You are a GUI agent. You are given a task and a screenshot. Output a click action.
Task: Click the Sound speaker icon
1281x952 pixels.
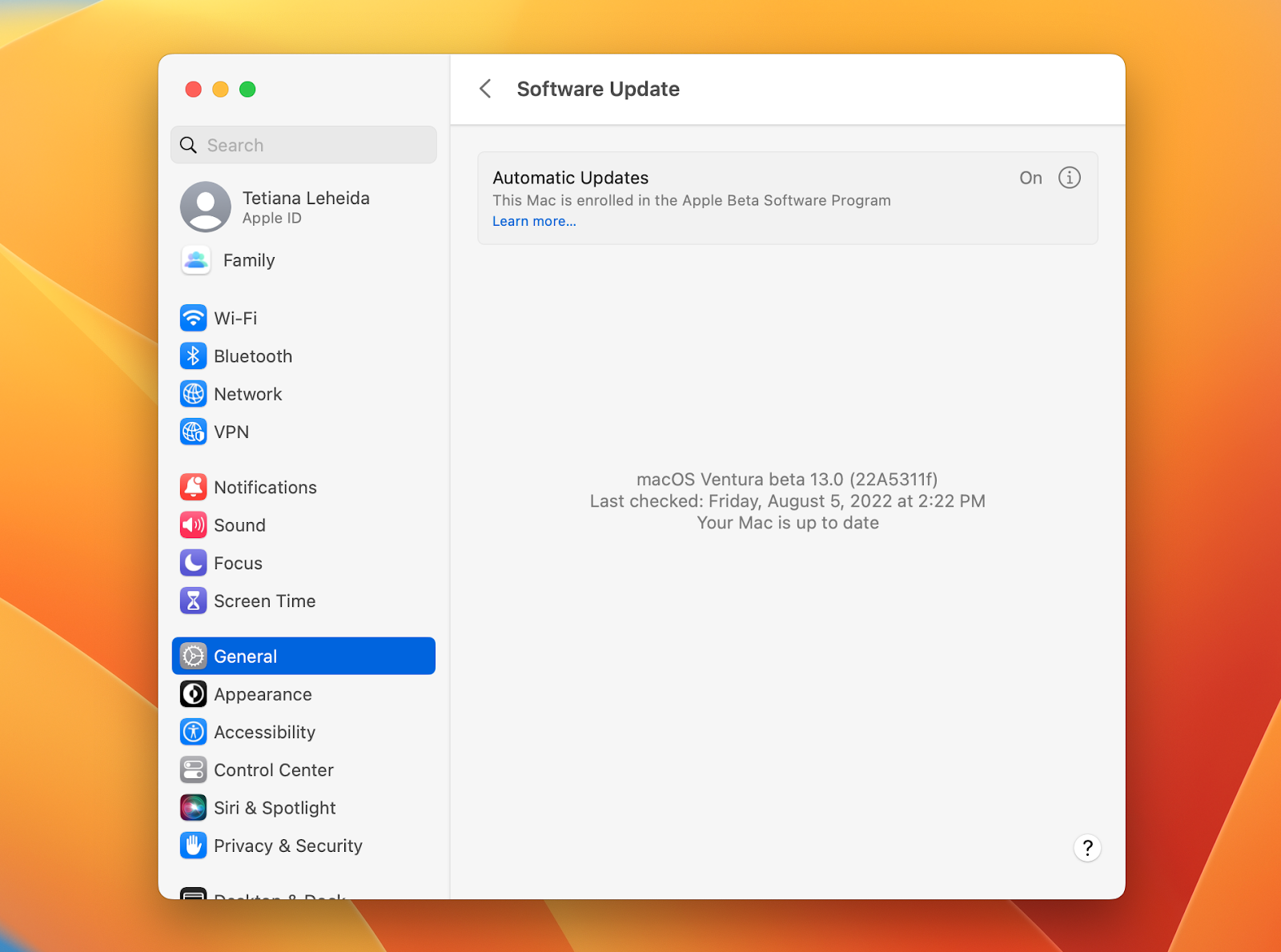coord(193,525)
